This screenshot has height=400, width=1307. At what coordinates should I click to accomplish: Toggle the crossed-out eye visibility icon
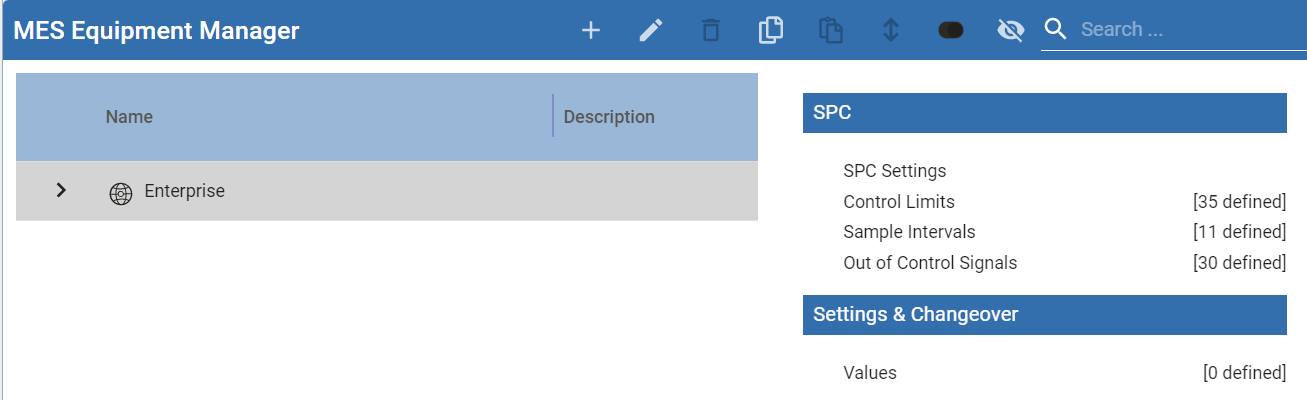pyautogui.click(x=1011, y=31)
